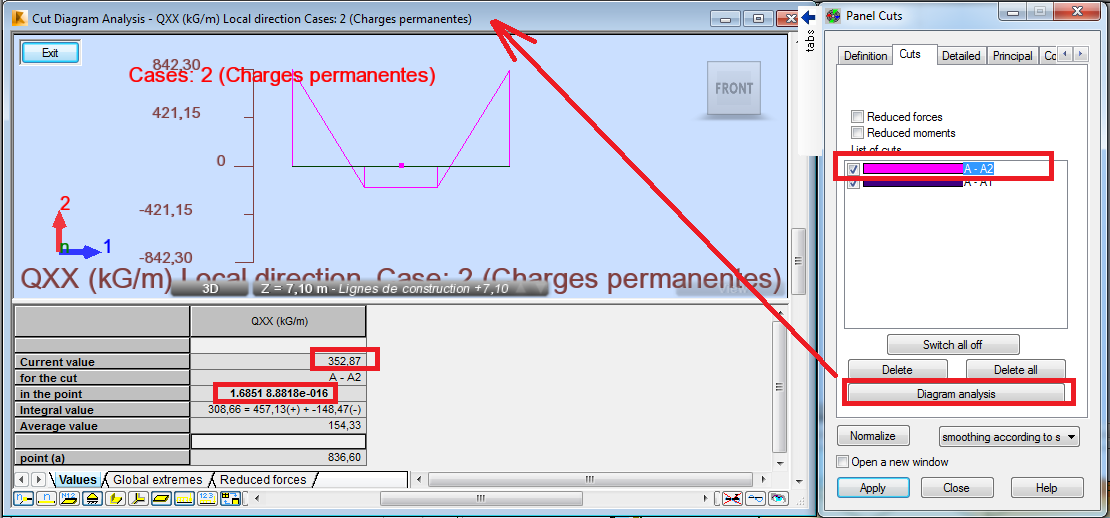The image size is (1110, 518).
Task: Click the Help button
Action: pyautogui.click(x=1046, y=488)
